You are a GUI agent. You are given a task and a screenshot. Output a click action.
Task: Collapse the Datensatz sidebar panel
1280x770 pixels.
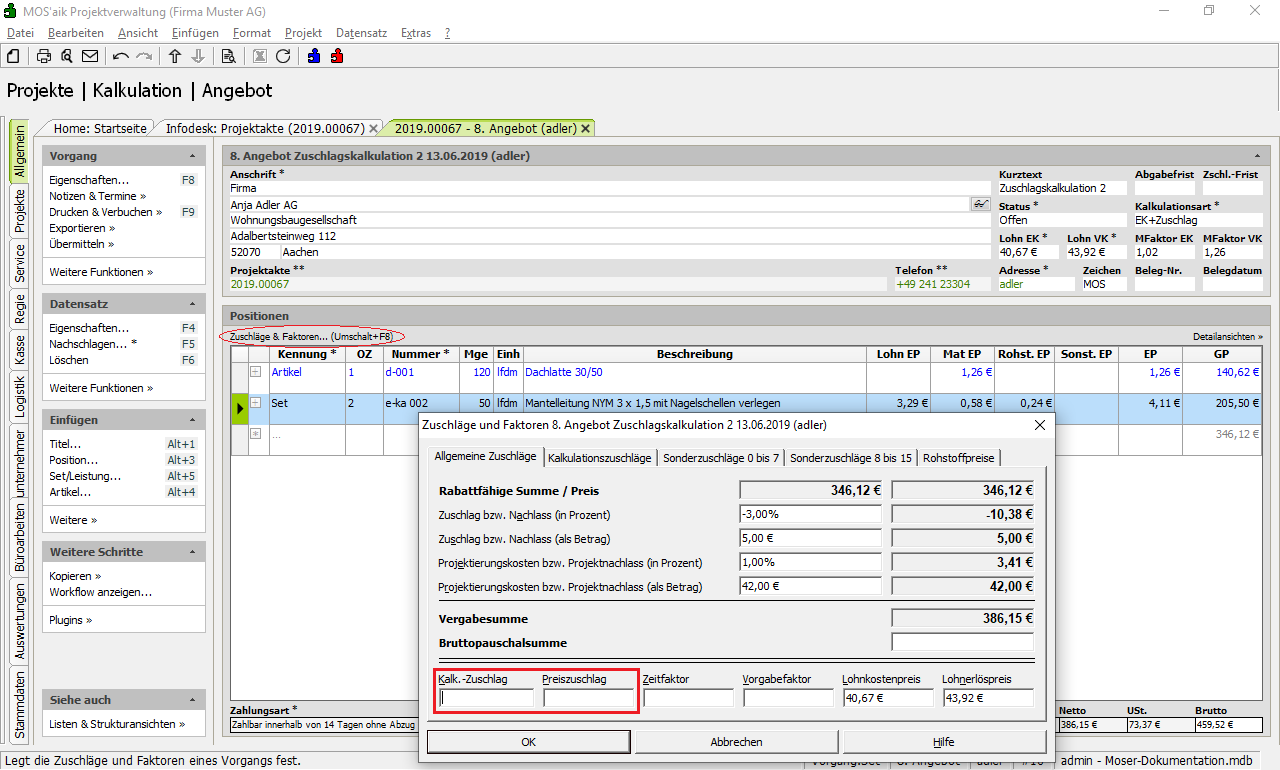tap(192, 304)
